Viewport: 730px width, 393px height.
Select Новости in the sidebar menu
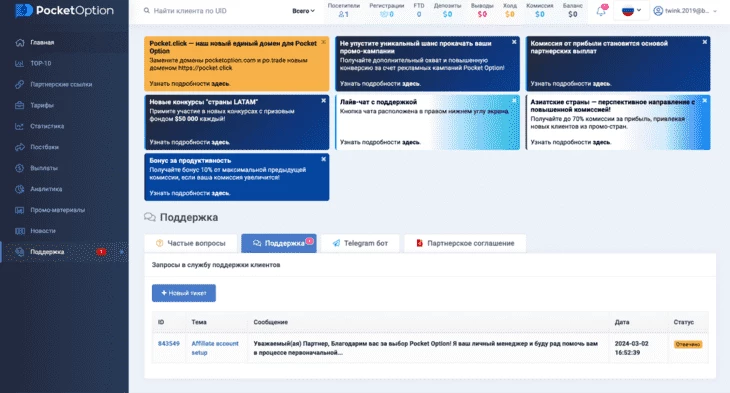[43, 231]
